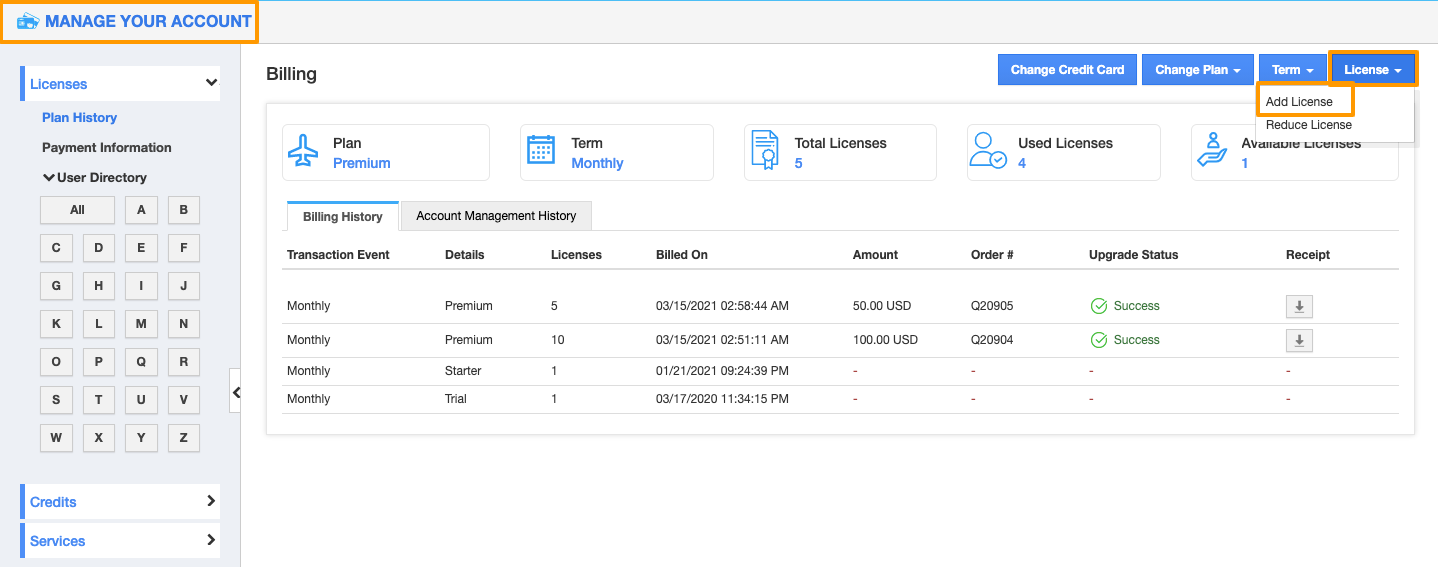1438x567 pixels.
Task: Switch to Account Management History tab
Action: [496, 216]
